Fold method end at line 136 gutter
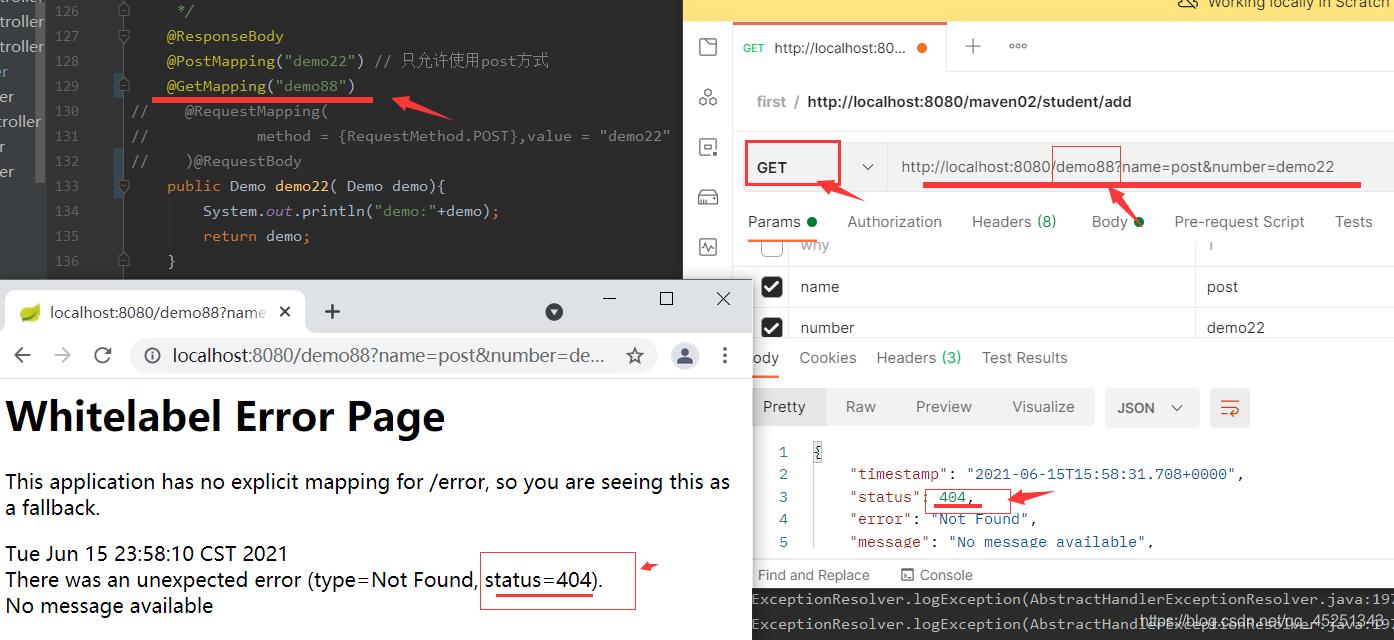Viewport: 1394px width, 640px height. click(x=124, y=261)
